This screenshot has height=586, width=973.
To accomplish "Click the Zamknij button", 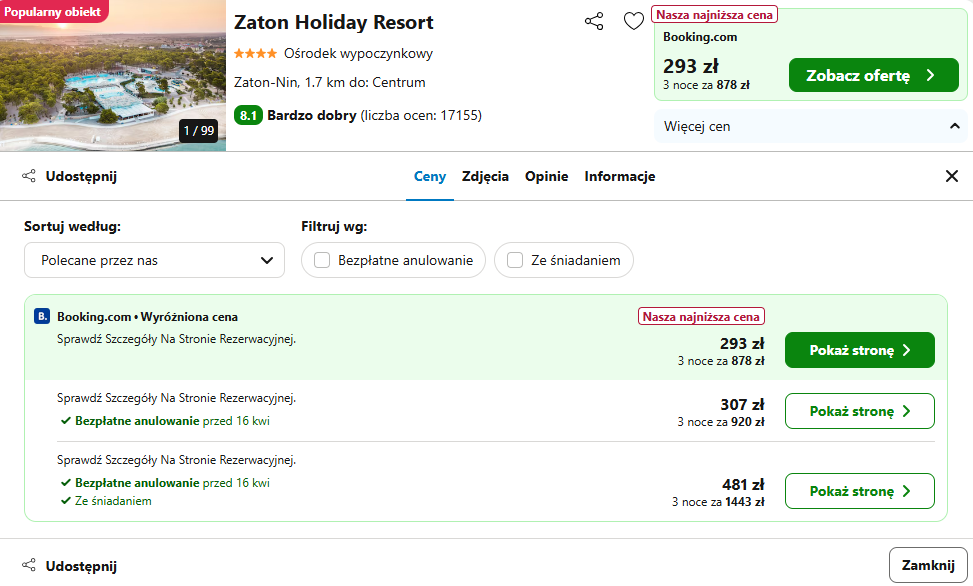I will (928, 565).
